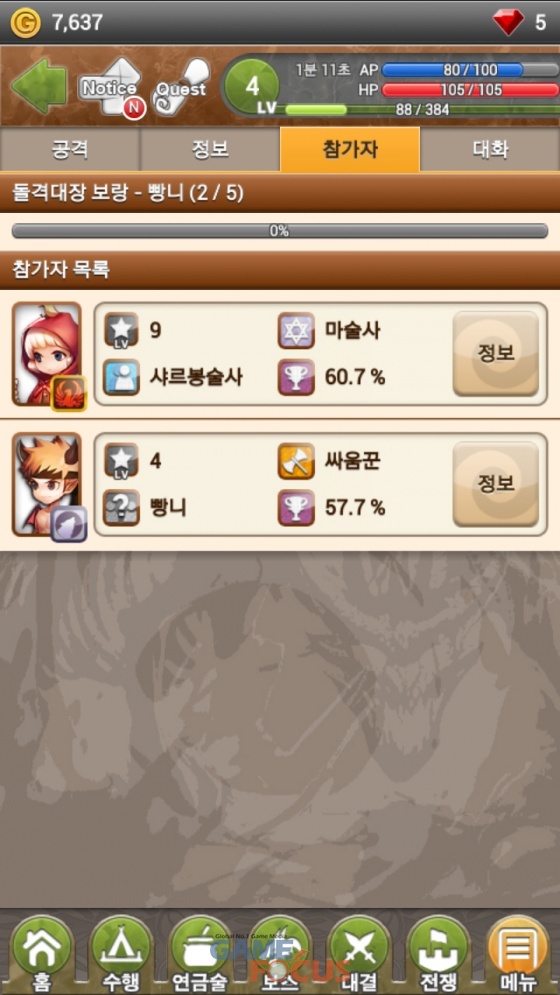Click the 0% boss progress bar
This screenshot has width=560, height=995.
click(x=280, y=231)
